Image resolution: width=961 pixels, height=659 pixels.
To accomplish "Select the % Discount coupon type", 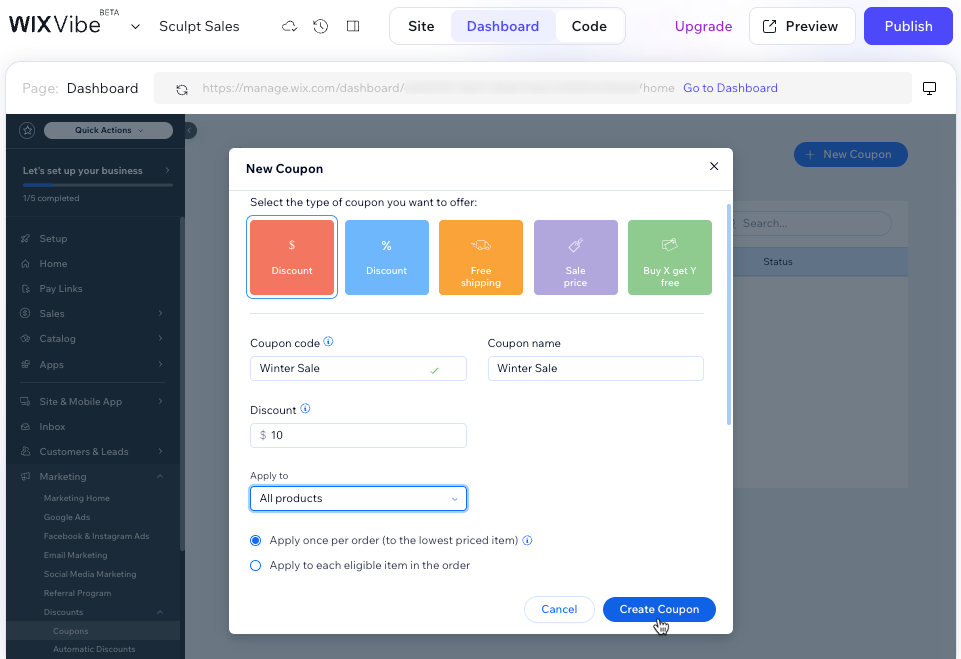I will (386, 257).
